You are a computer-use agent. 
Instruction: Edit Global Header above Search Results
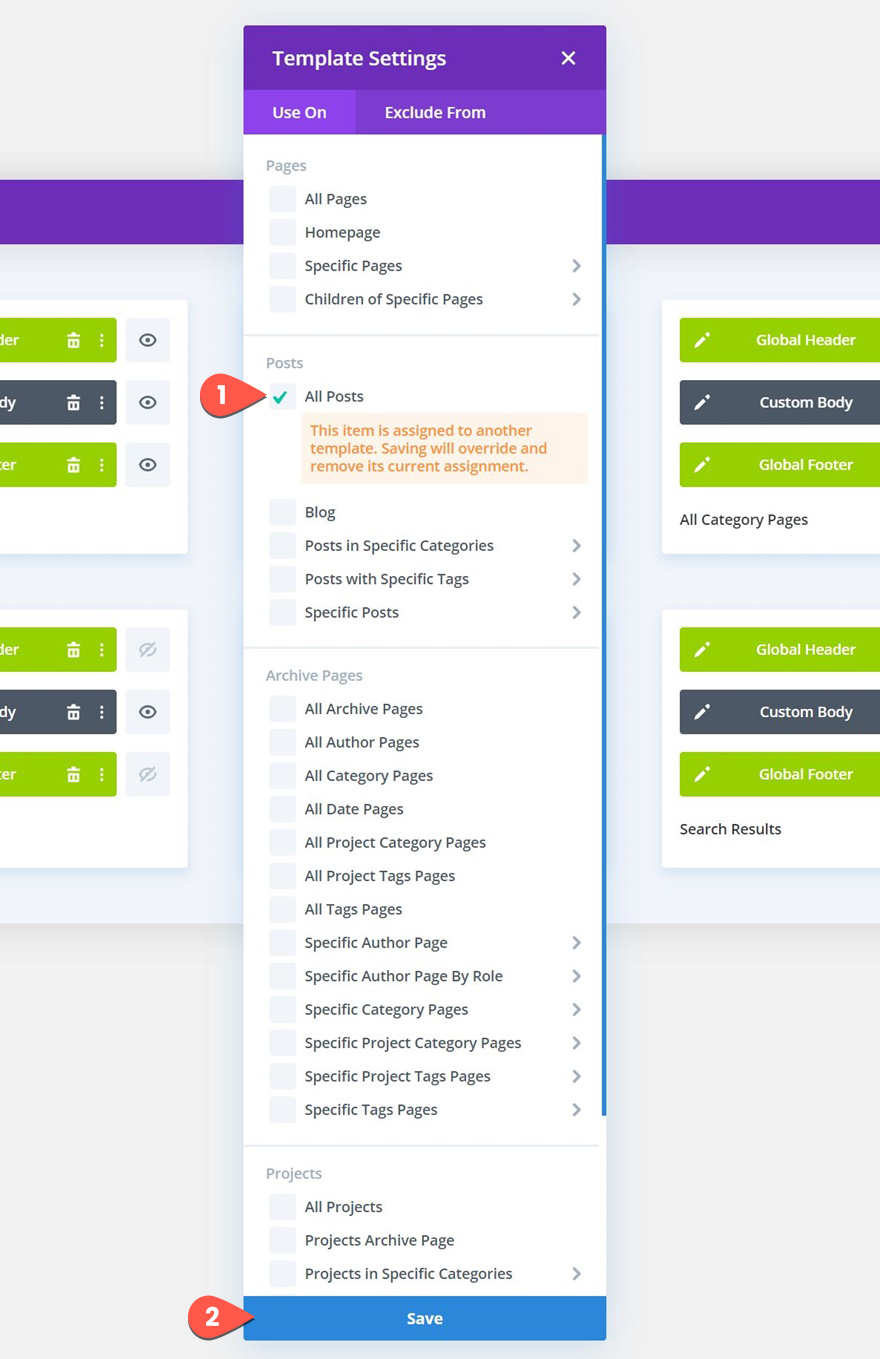(x=702, y=650)
